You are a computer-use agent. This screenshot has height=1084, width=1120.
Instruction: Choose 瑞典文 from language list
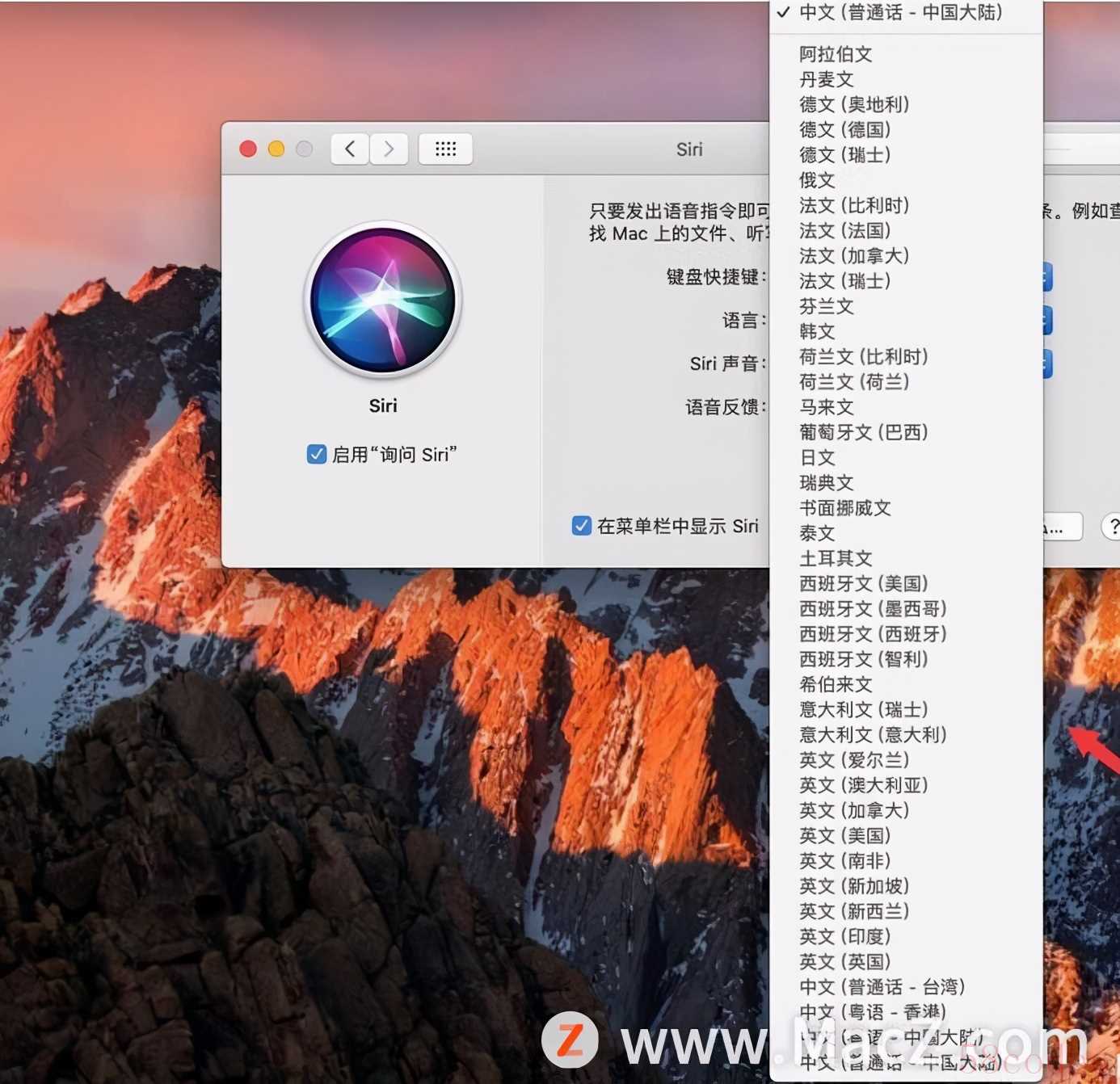pyautogui.click(x=907, y=482)
